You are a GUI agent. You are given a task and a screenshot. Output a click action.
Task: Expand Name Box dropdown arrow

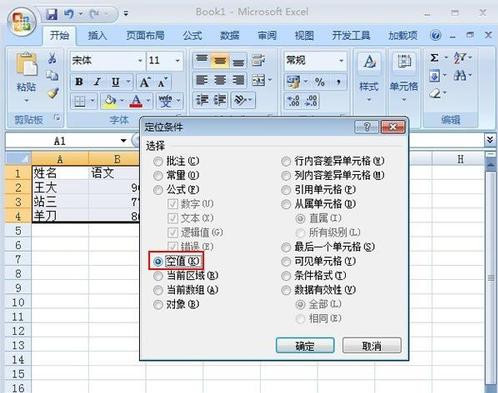tap(123, 141)
